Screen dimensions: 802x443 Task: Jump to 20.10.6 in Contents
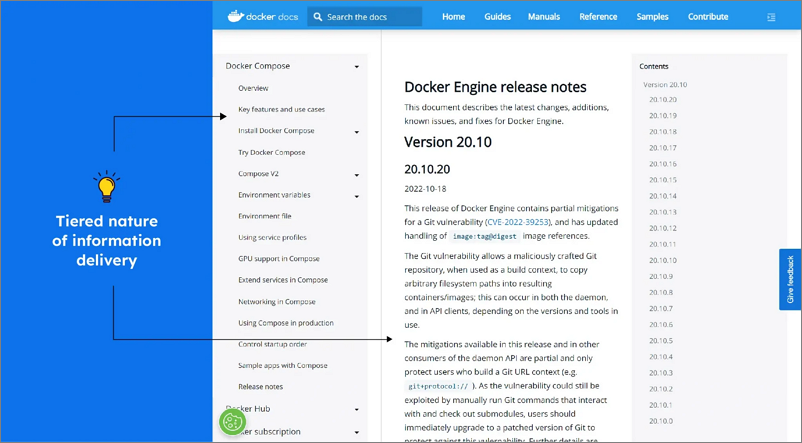(x=661, y=325)
